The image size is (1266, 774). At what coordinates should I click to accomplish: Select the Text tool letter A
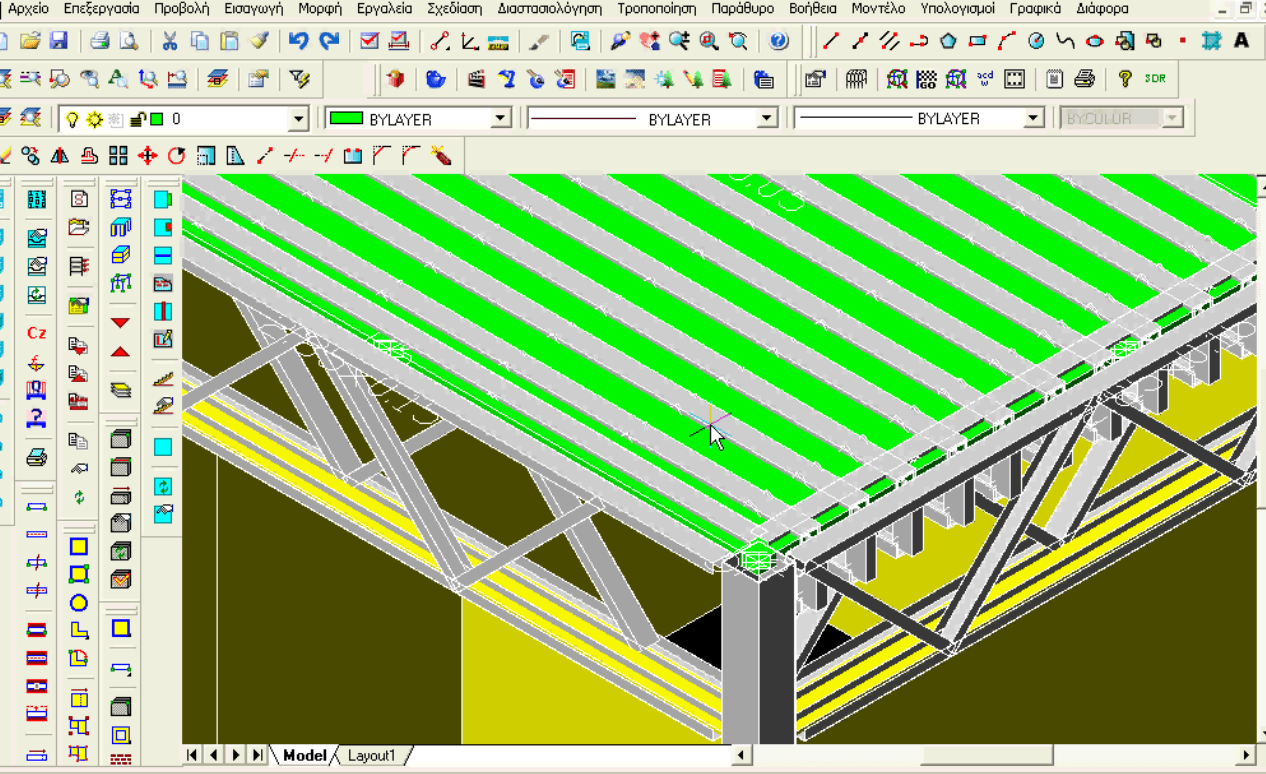click(1241, 41)
